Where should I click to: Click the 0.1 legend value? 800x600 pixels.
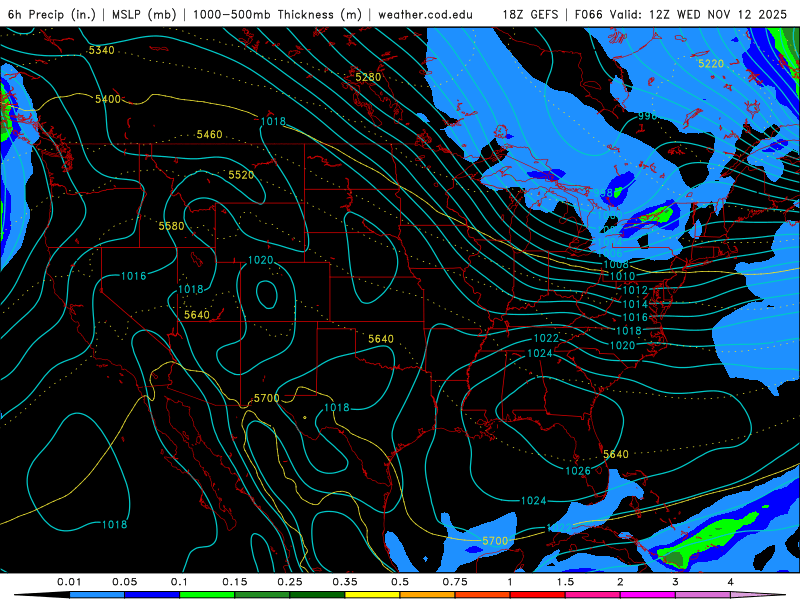point(180,582)
